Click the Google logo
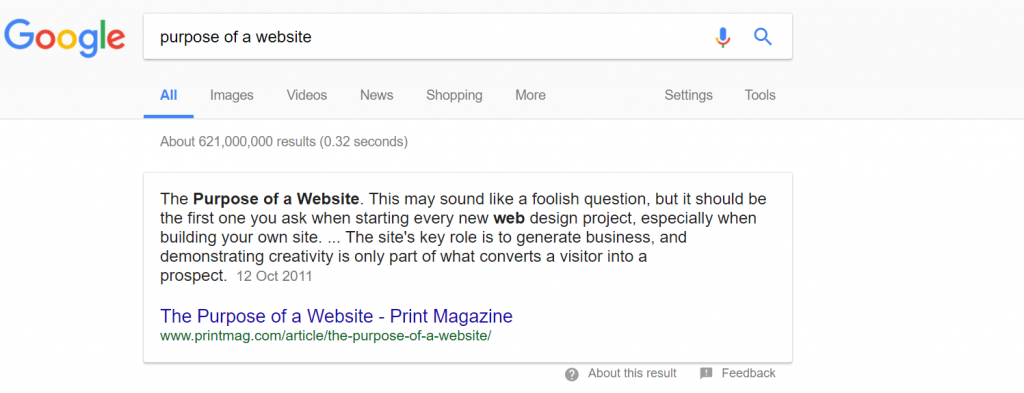 (65, 38)
